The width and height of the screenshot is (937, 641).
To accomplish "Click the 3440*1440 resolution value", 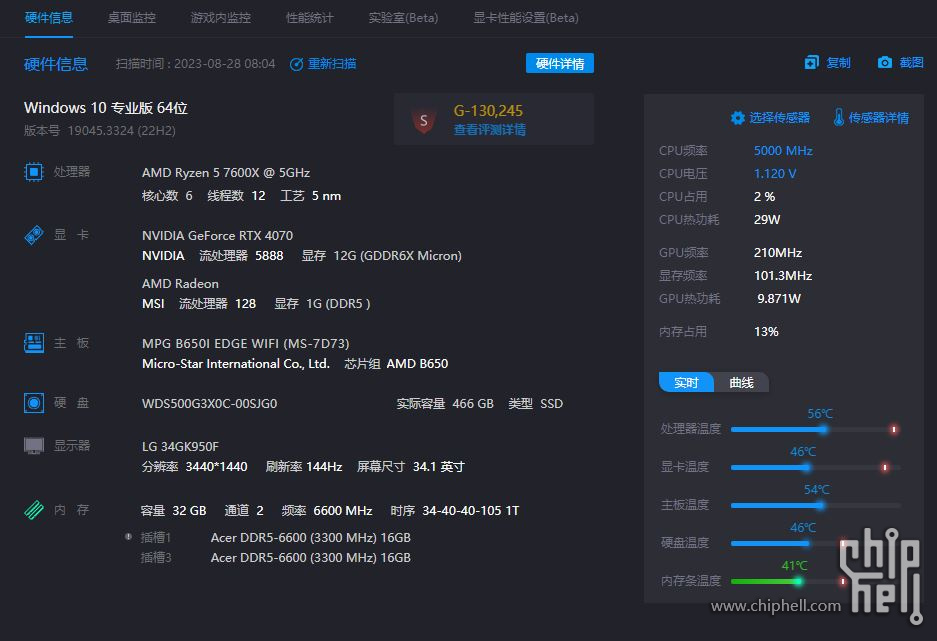I will [x=216, y=467].
